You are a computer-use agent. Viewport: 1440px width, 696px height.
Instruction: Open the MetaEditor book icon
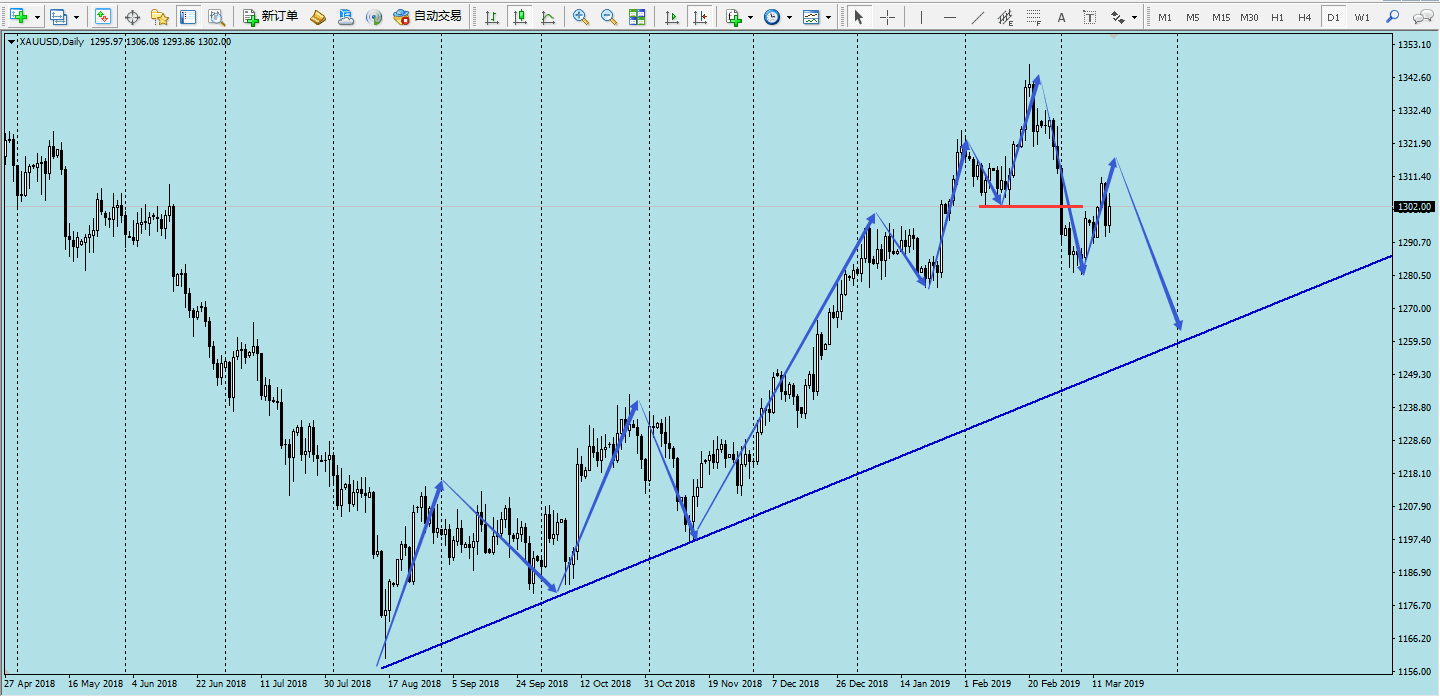point(318,17)
